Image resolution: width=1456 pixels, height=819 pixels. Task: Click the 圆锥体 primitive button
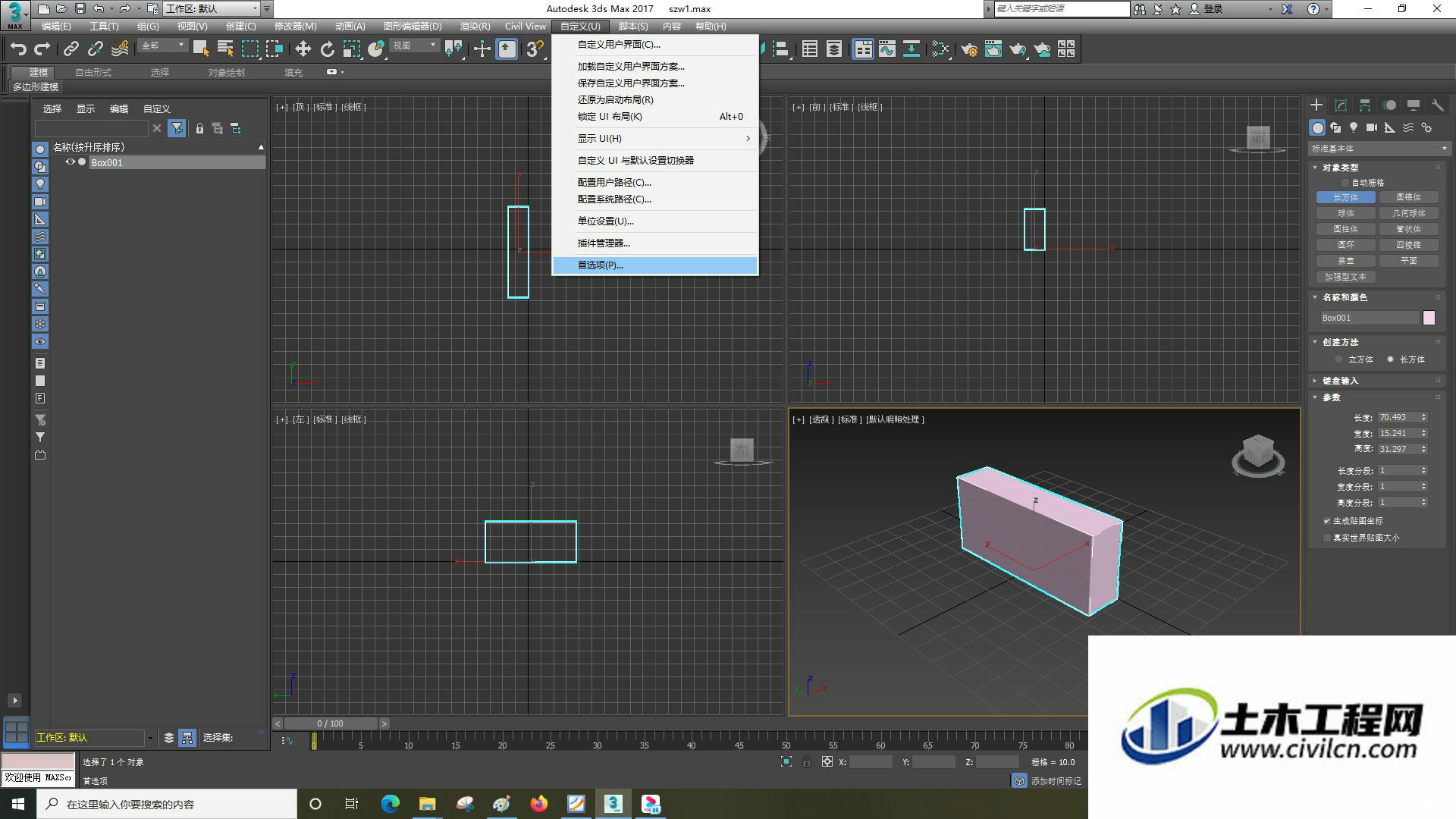pos(1408,197)
